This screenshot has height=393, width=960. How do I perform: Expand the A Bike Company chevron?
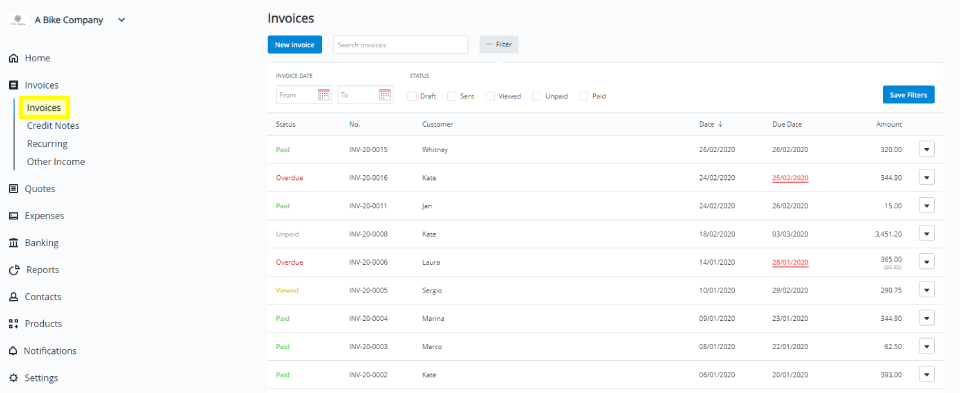click(x=121, y=20)
